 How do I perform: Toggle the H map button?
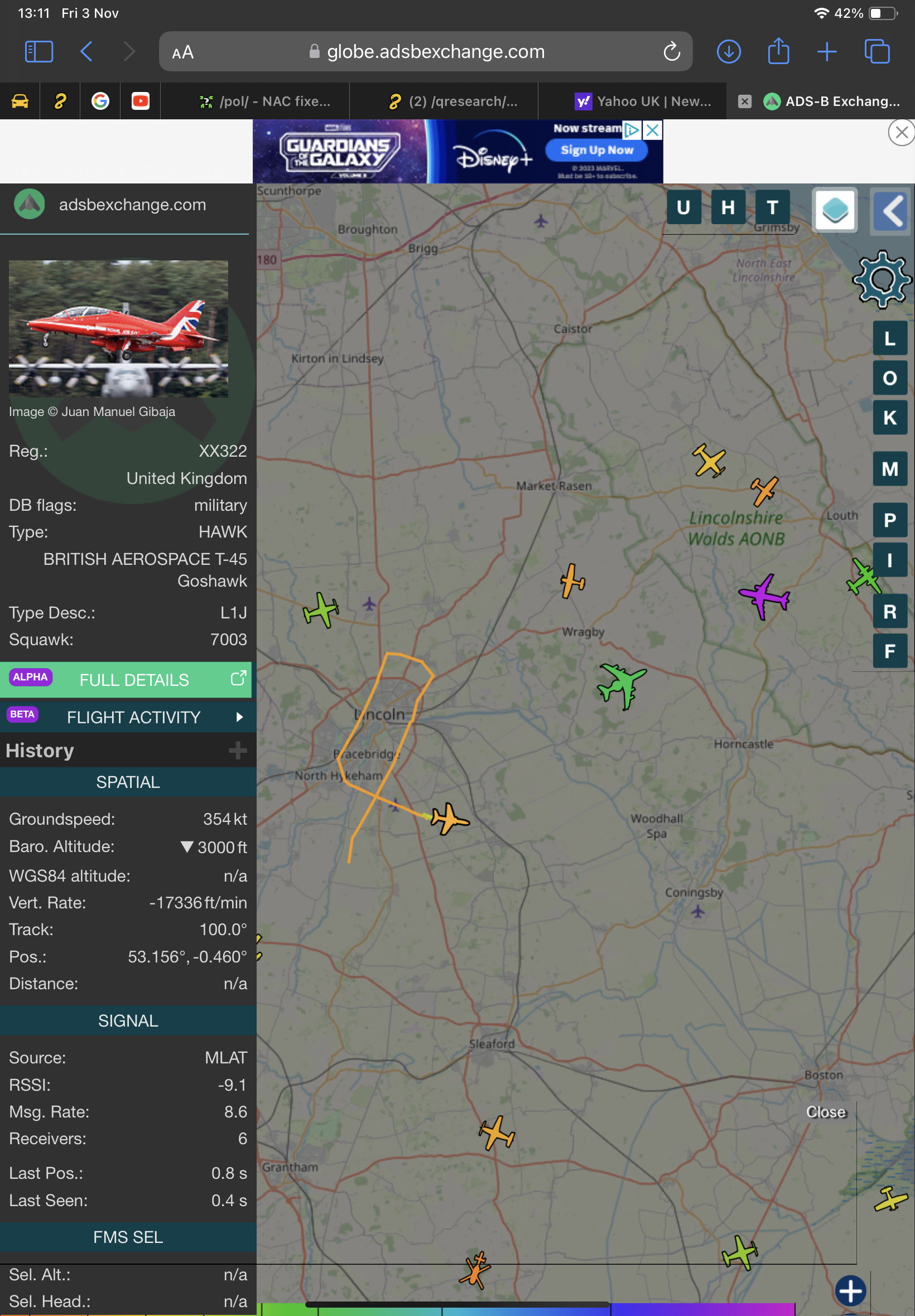click(x=728, y=207)
